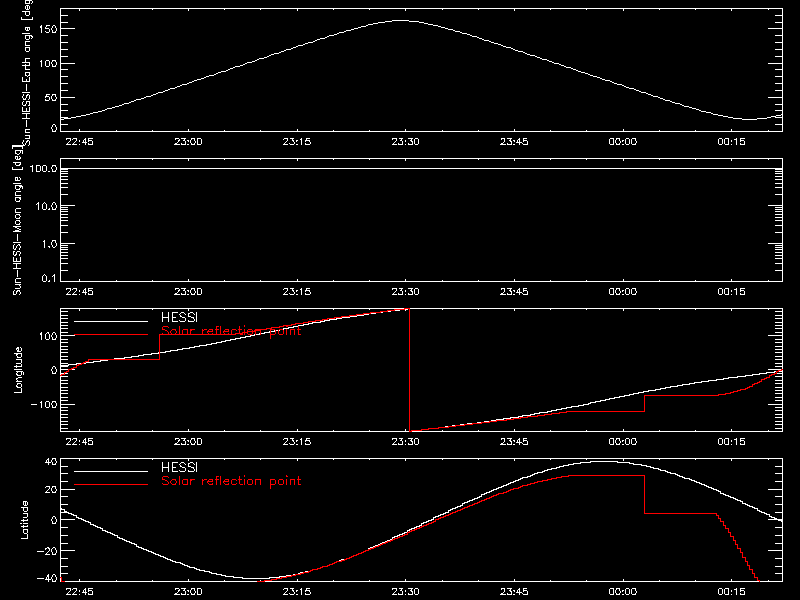This screenshot has width=800, height=600.
Task: Click 22:45 label under Latitude plot
Action: [x=80, y=592]
